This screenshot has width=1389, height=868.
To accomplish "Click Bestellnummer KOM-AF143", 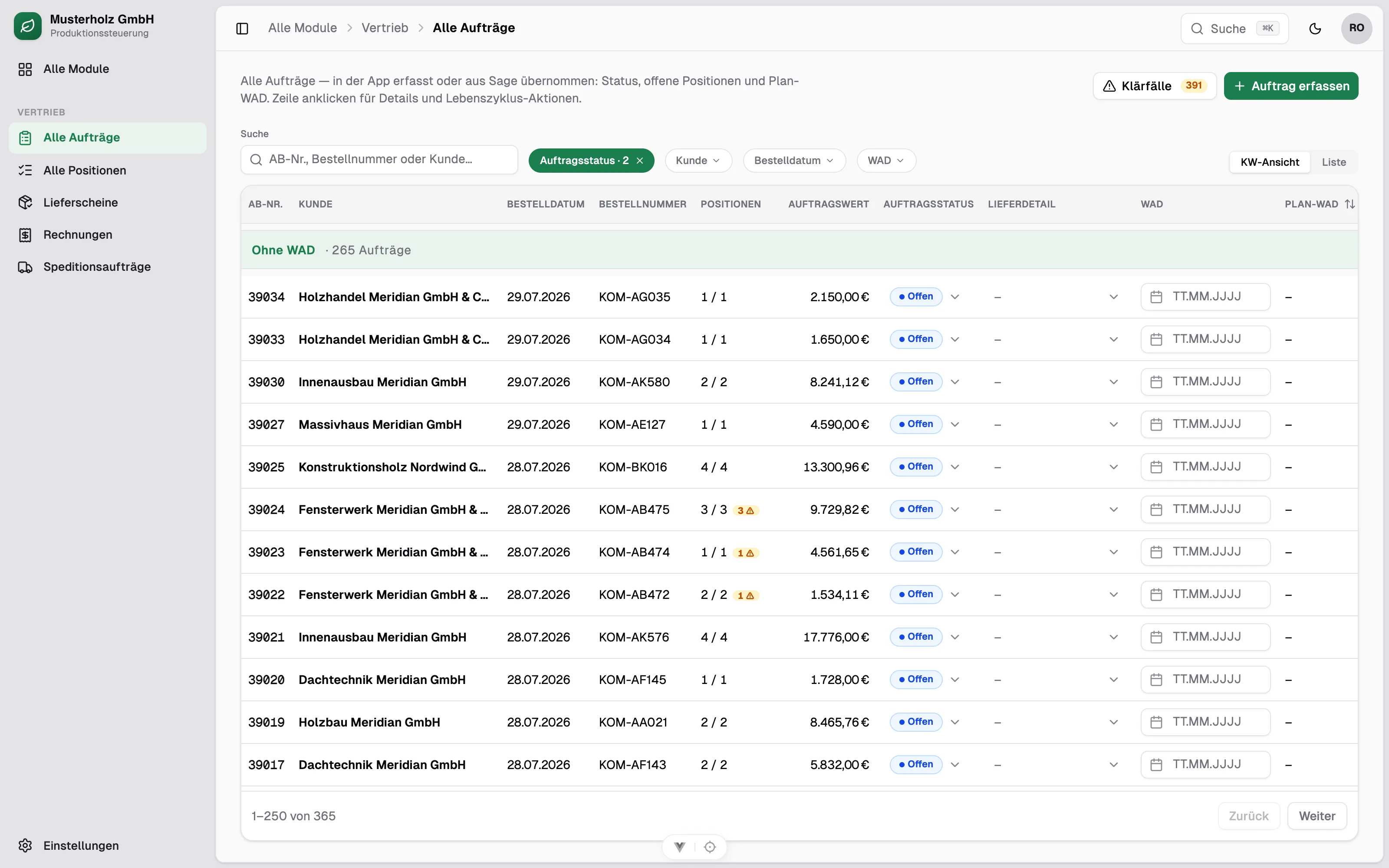I will tap(632, 765).
